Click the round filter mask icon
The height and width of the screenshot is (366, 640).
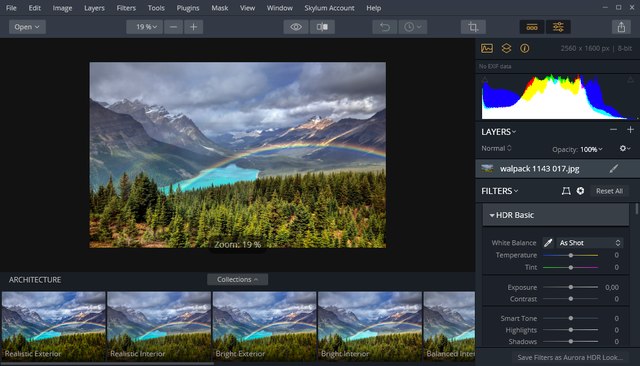tap(580, 191)
